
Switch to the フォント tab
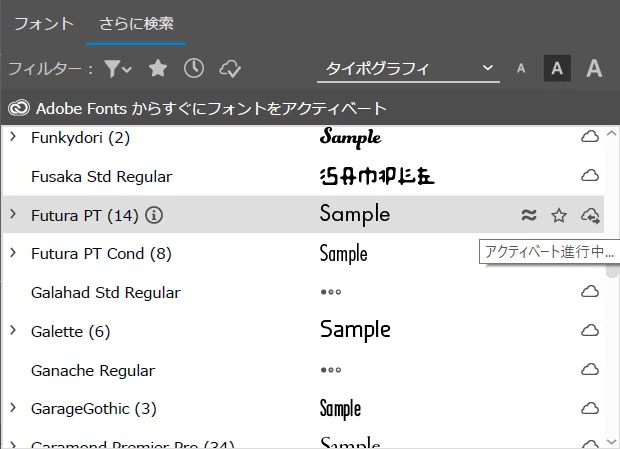(44, 24)
